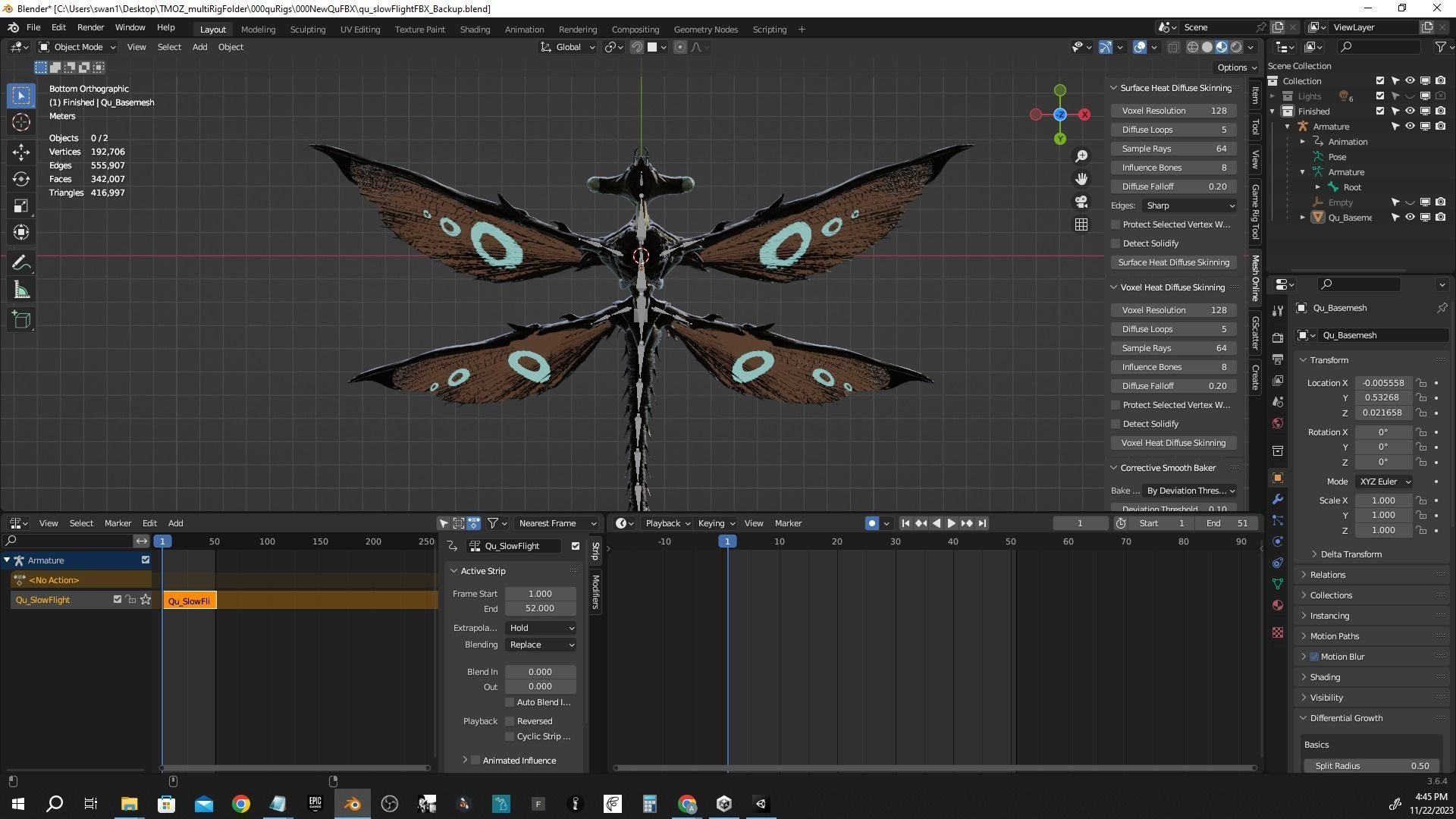Open the Edges Sharp dropdown
This screenshot has width=1456, height=819.
(1189, 206)
